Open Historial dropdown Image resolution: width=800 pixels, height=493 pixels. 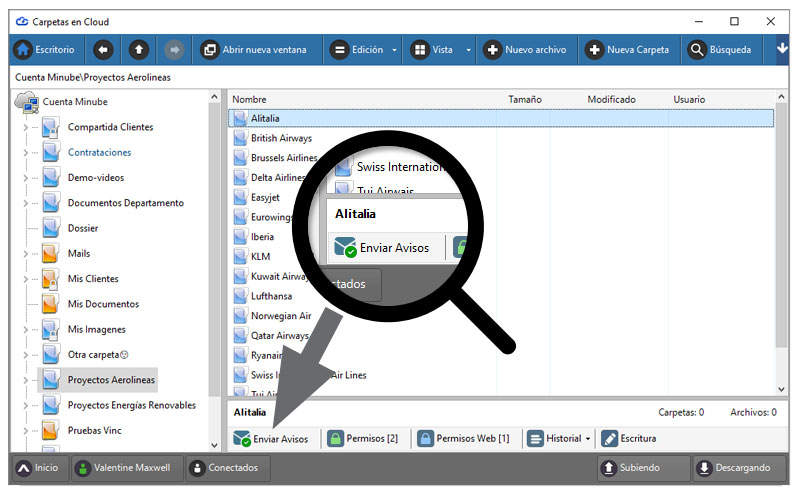coord(558,438)
